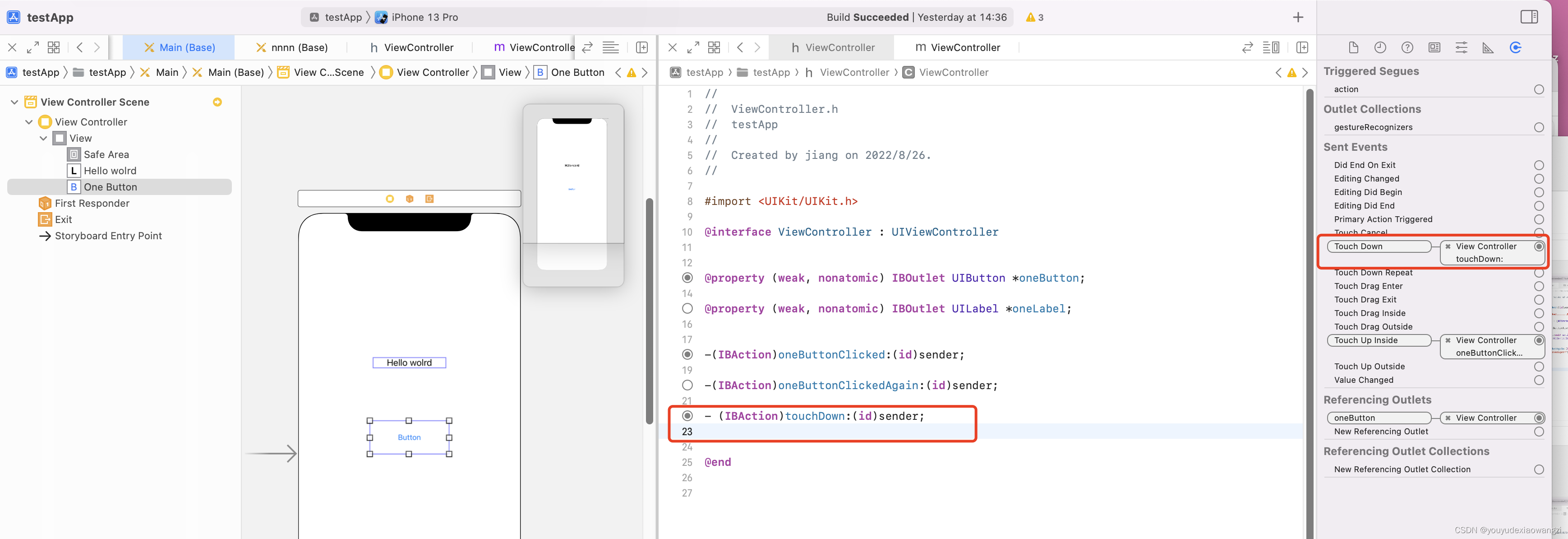Screen dimensions: 1568x539
Task: Switch to the nnnn (Base) tab
Action: [x=291, y=47]
